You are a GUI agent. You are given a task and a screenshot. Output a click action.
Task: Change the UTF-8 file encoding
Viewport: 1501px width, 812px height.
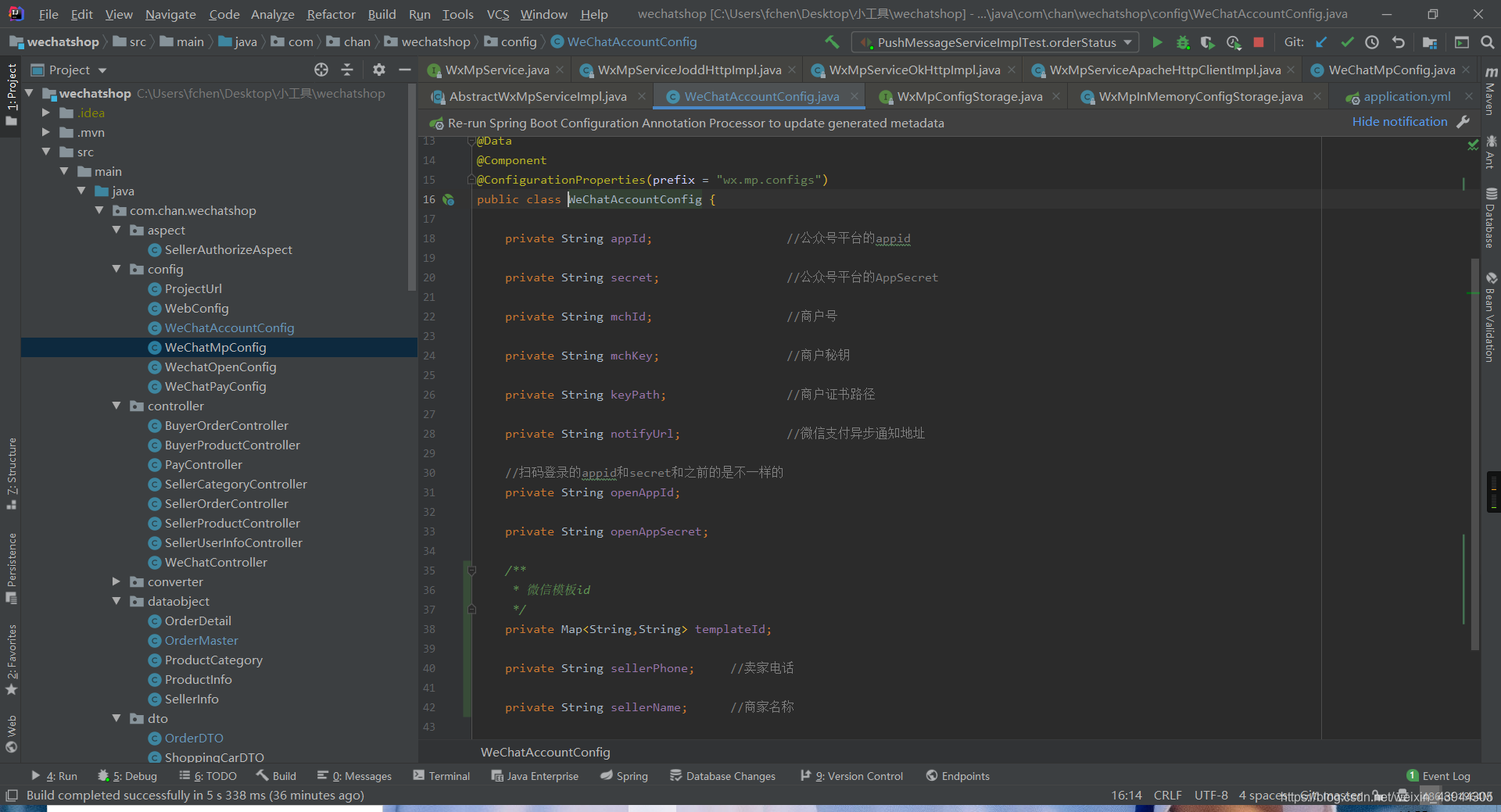[1210, 796]
